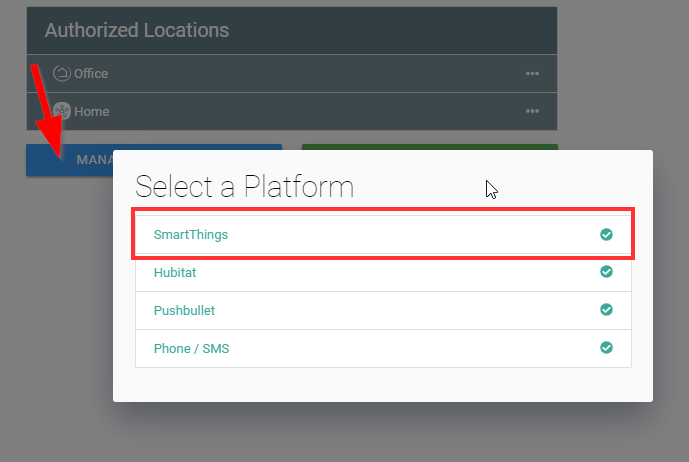Select Pushbullet as the platform
Viewport: 689px width, 462px height.
pyautogui.click(x=383, y=310)
